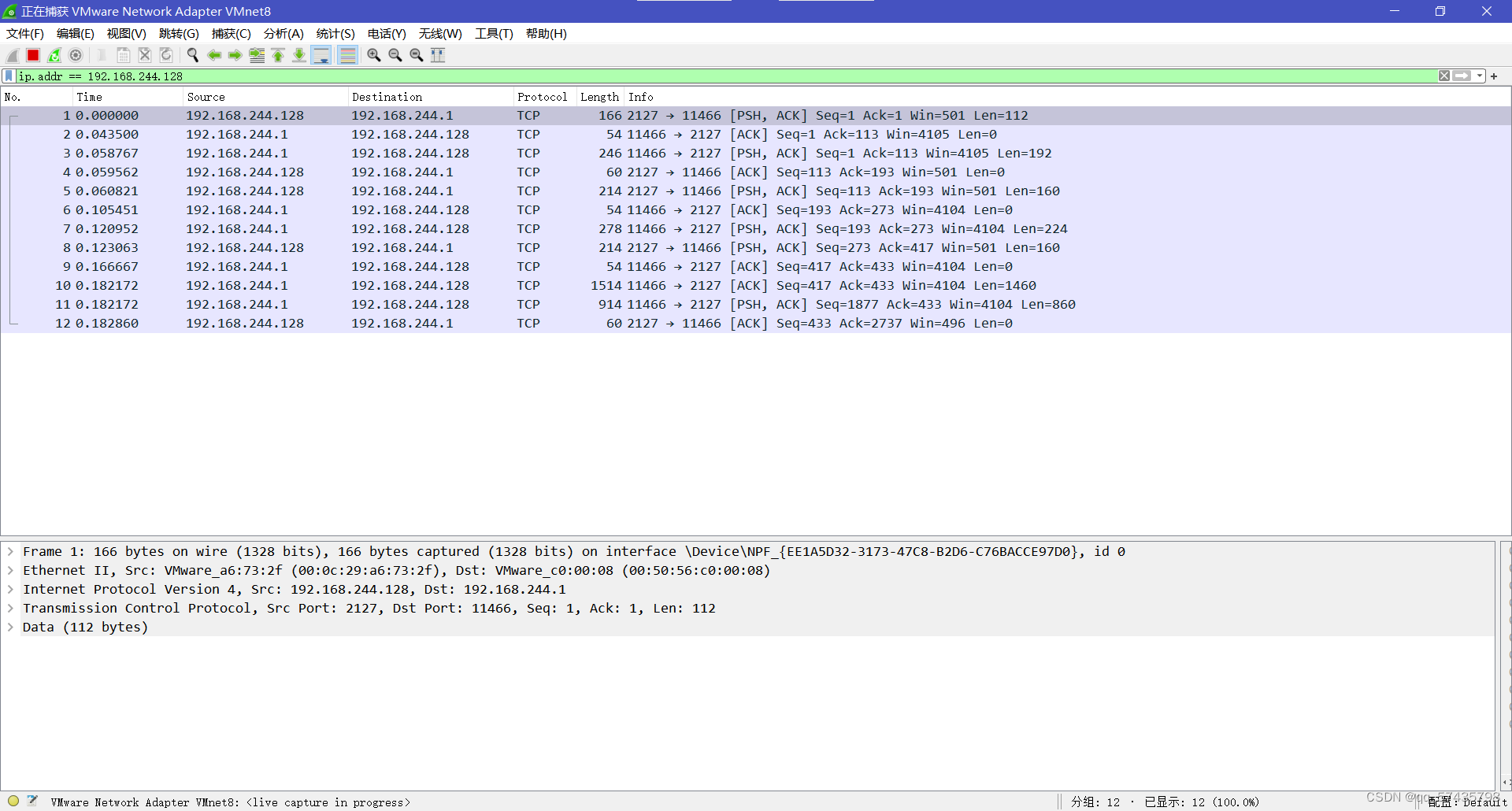This screenshot has width=1512, height=811.
Task: Expand the Frame 1 details row
Action: 10,551
